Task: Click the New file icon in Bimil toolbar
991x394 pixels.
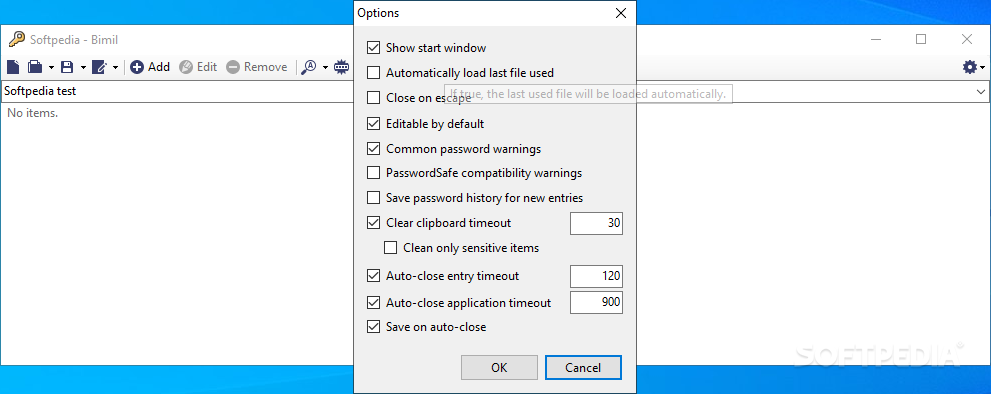Action: coord(13,66)
